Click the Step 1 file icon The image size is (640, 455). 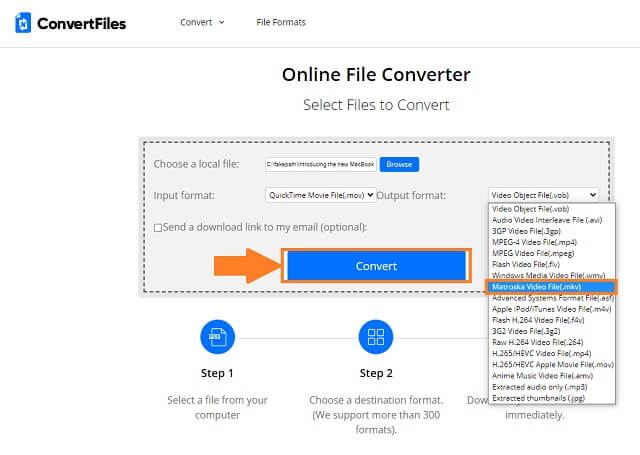(x=218, y=337)
